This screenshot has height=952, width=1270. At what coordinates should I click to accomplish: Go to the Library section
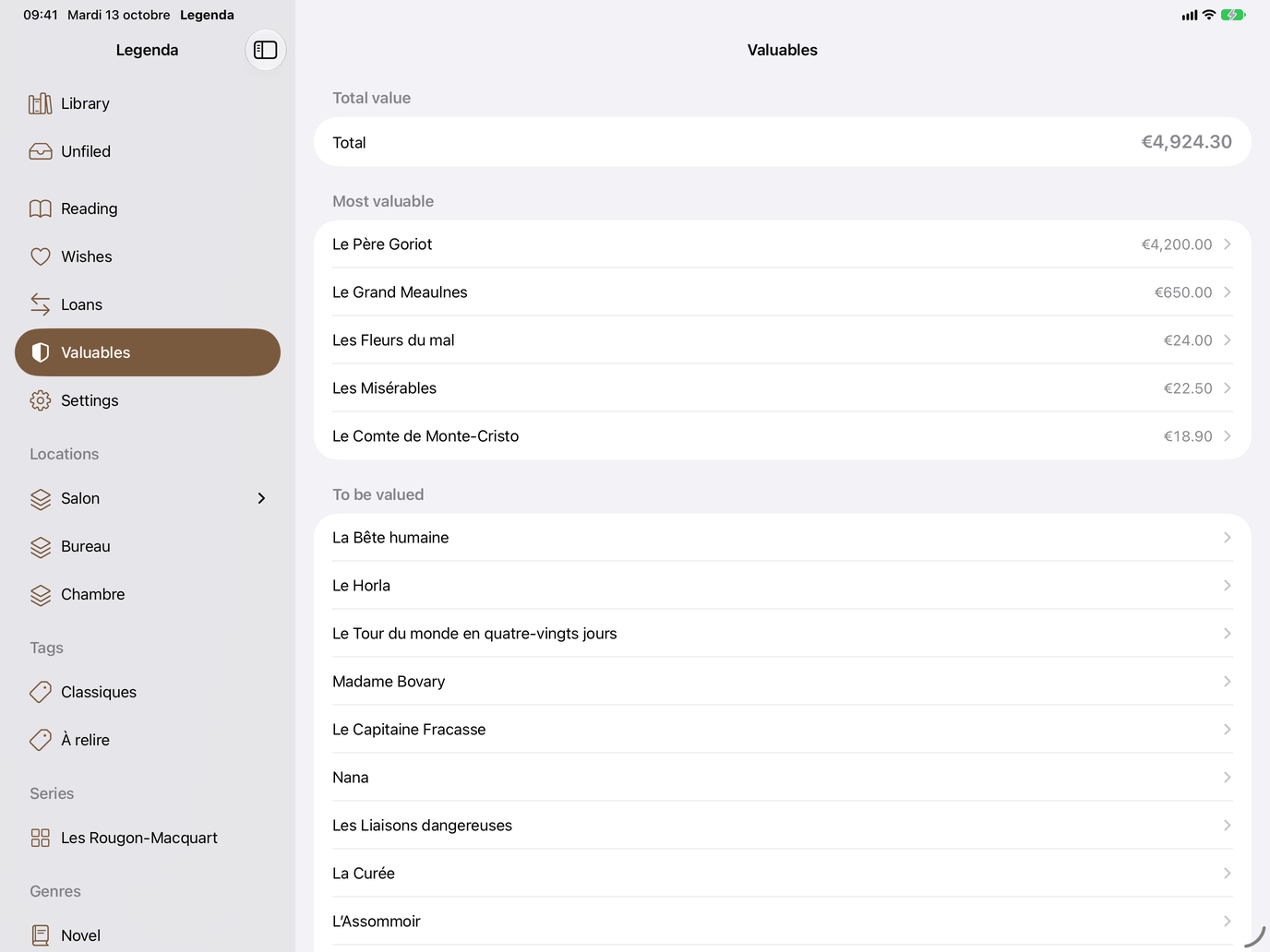coord(148,103)
